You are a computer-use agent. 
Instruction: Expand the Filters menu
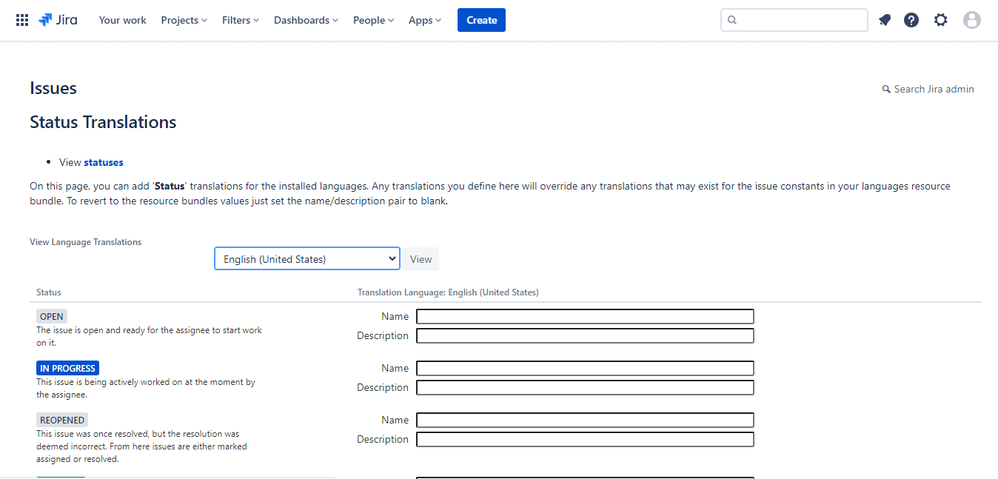[x=241, y=20]
